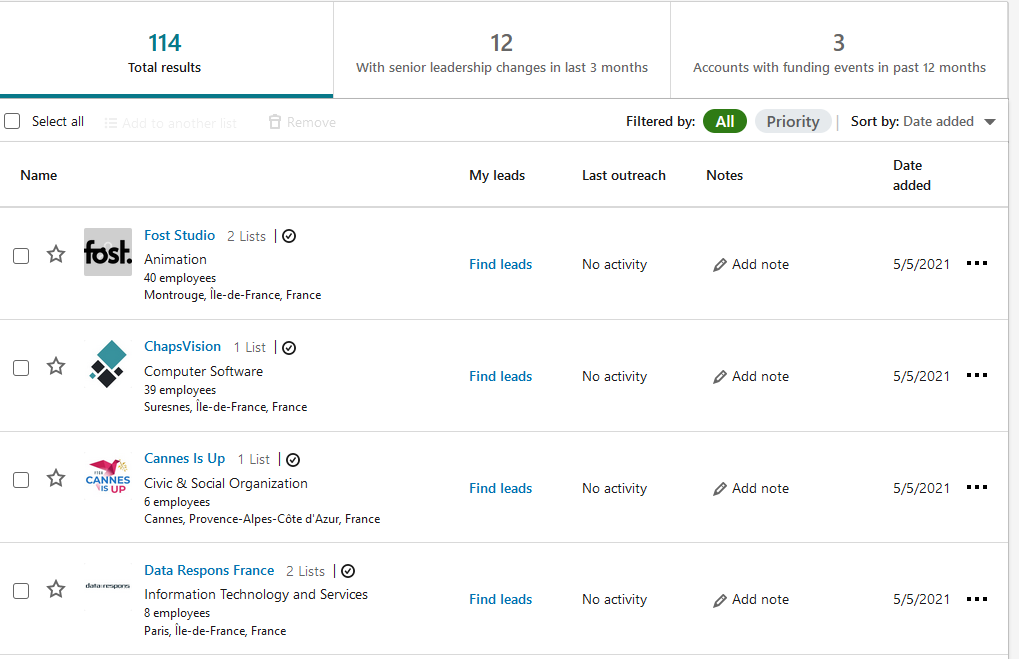This screenshot has height=659, width=1019.
Task: Click the Fost Studio company logo
Action: [x=108, y=253]
